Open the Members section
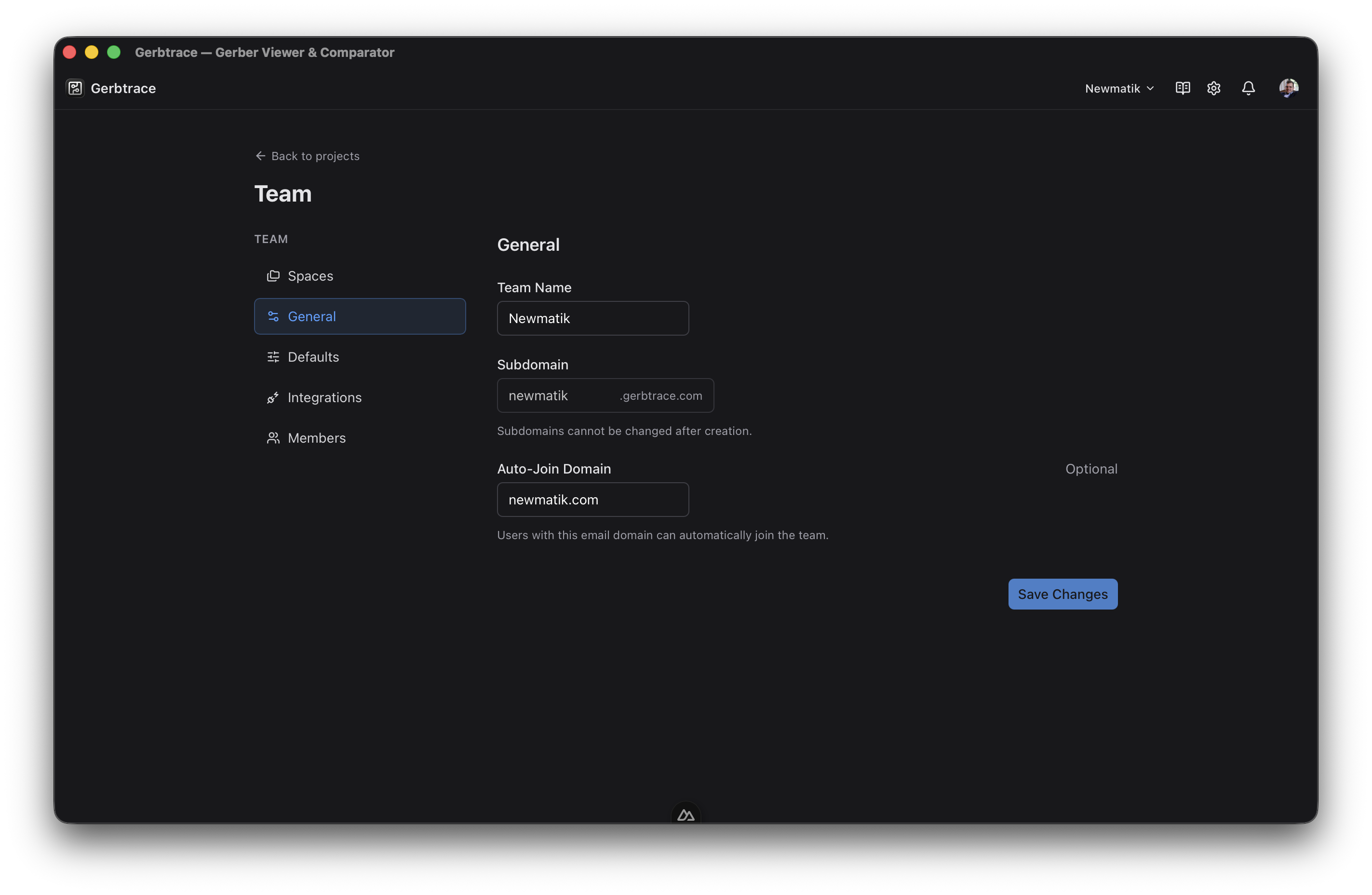Image resolution: width=1372 pixels, height=895 pixels. click(x=360, y=438)
